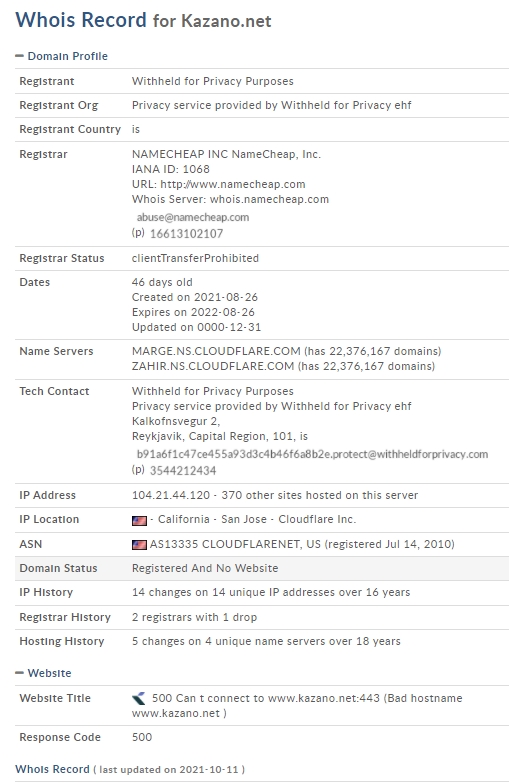Click the Whois Record for Kazano.net title
509x783 pixels.
click(x=143, y=20)
